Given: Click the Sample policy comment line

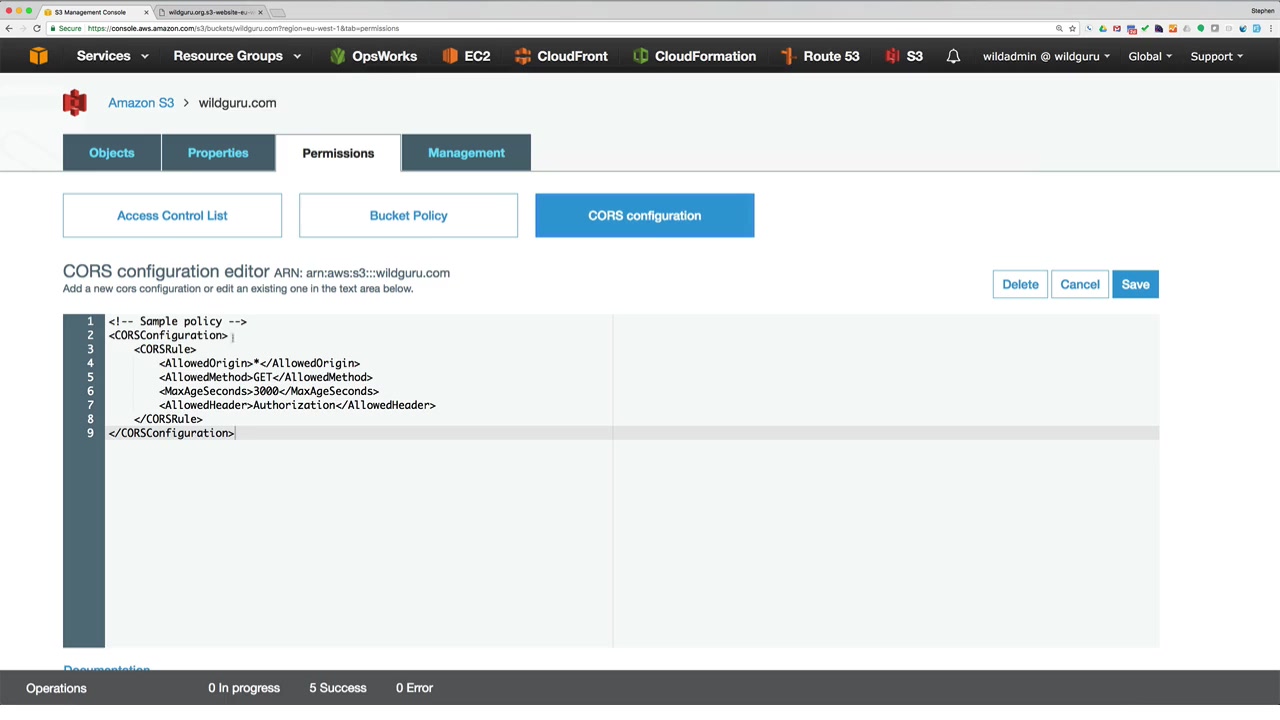Looking at the screenshot, I should [178, 321].
